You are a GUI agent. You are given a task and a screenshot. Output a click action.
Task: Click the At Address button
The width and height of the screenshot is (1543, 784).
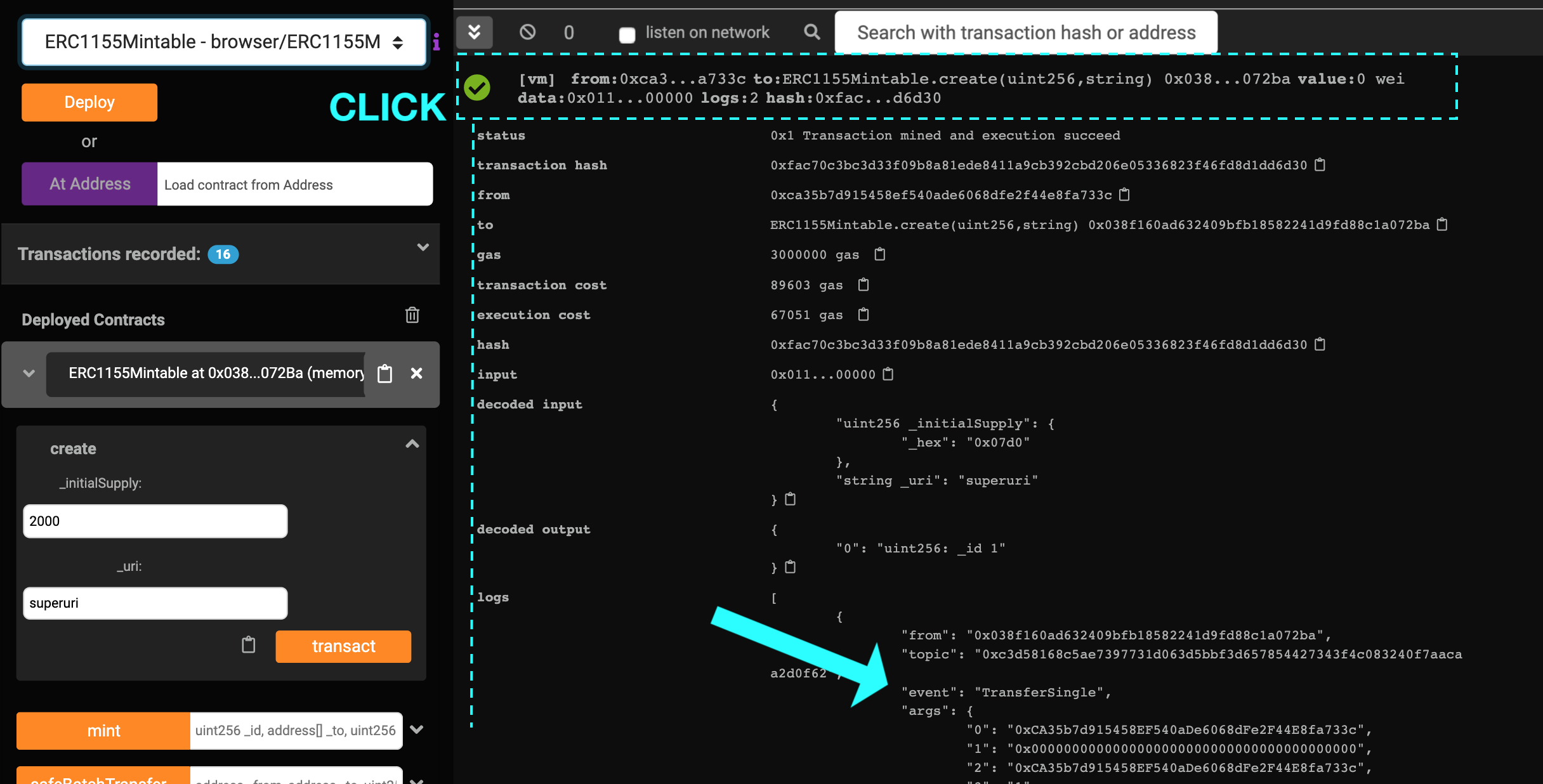click(x=89, y=184)
